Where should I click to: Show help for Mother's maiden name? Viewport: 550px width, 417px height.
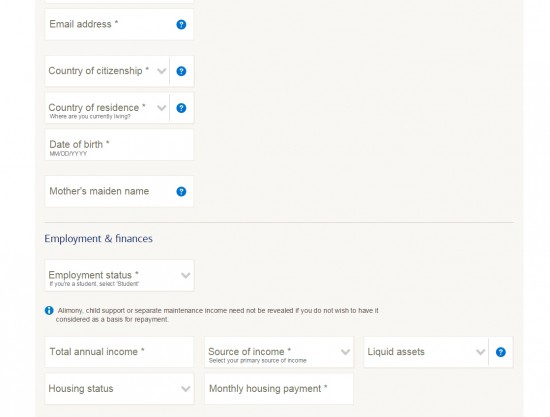[181, 191]
